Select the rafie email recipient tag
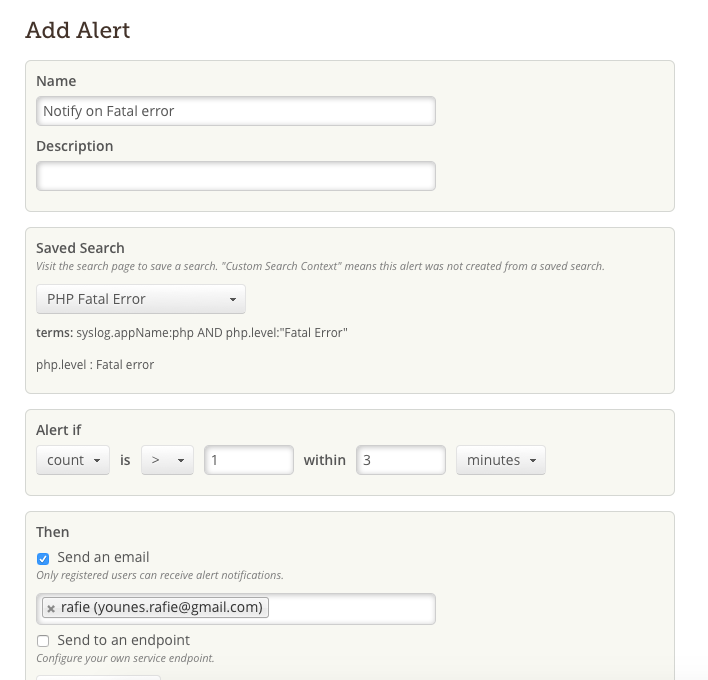708x680 pixels. 161,607
